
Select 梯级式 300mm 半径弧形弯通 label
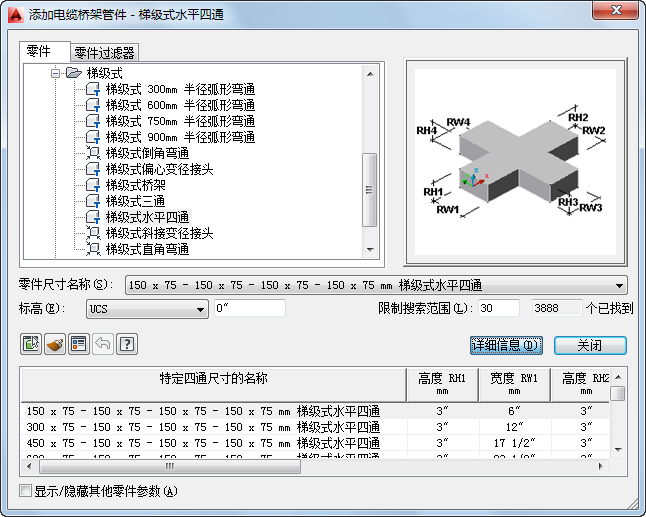(x=180, y=89)
